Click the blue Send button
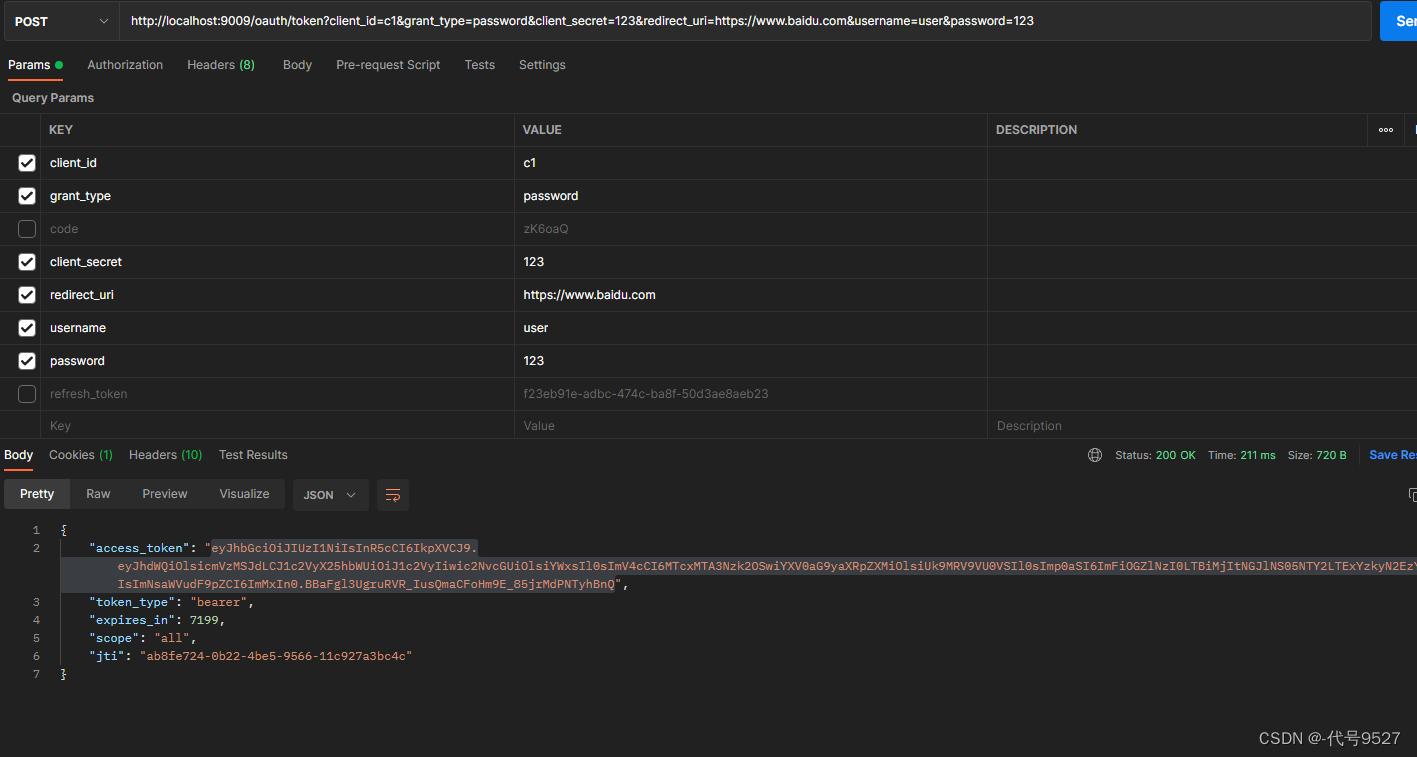This screenshot has width=1417, height=757. pyautogui.click(x=1398, y=21)
